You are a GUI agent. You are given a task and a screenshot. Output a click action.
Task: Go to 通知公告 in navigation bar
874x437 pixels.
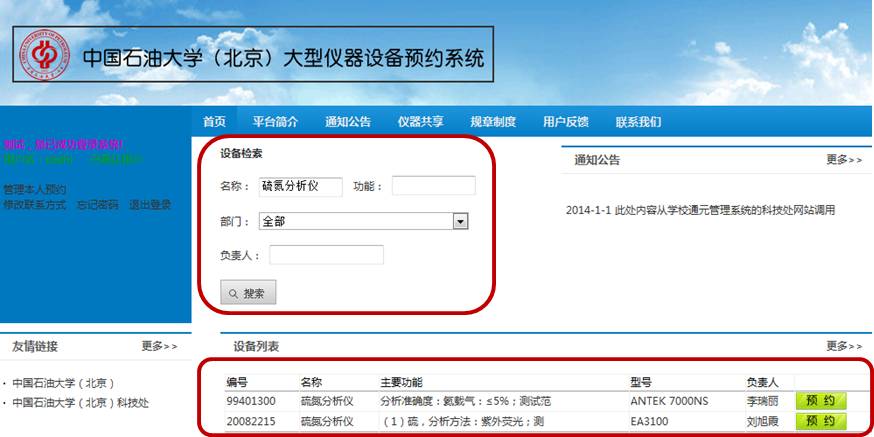pyautogui.click(x=347, y=122)
